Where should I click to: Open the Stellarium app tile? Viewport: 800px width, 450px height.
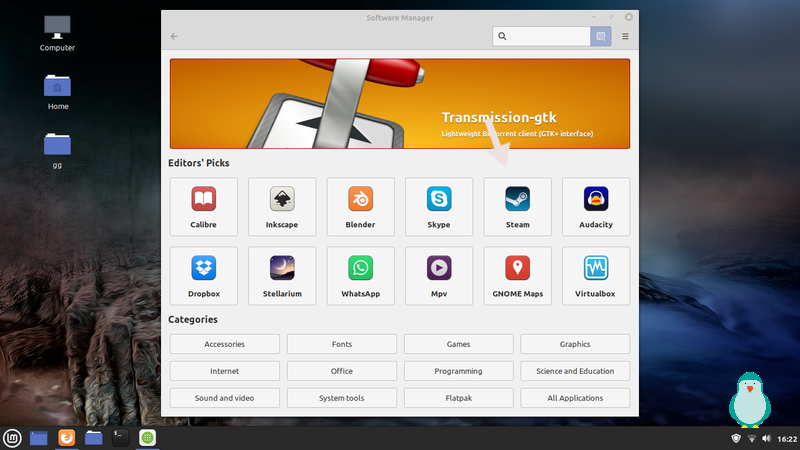tap(282, 276)
